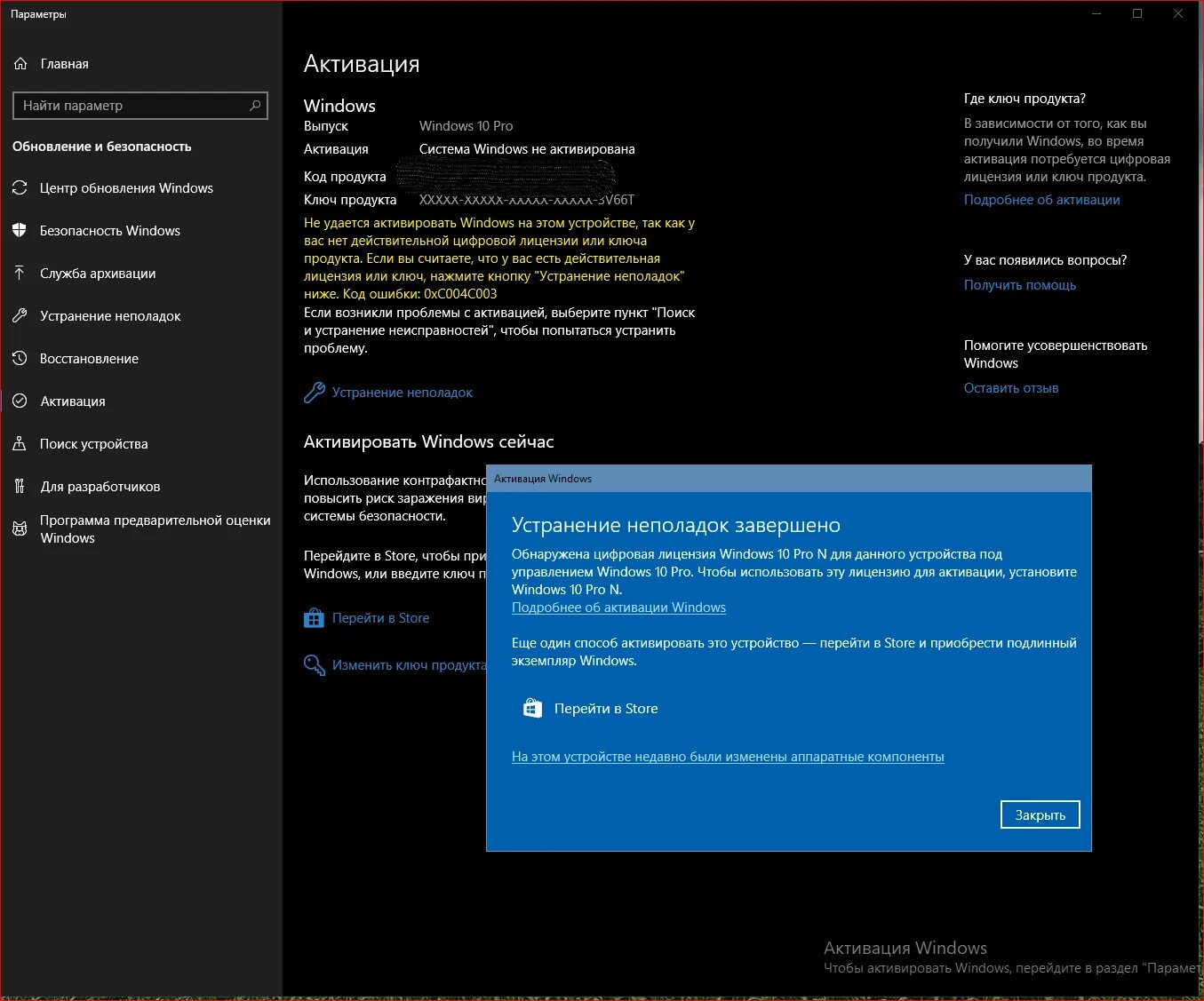Click Оставить отзыв link
Image resolution: width=1204 pixels, height=1001 pixels.
pyautogui.click(x=1011, y=388)
